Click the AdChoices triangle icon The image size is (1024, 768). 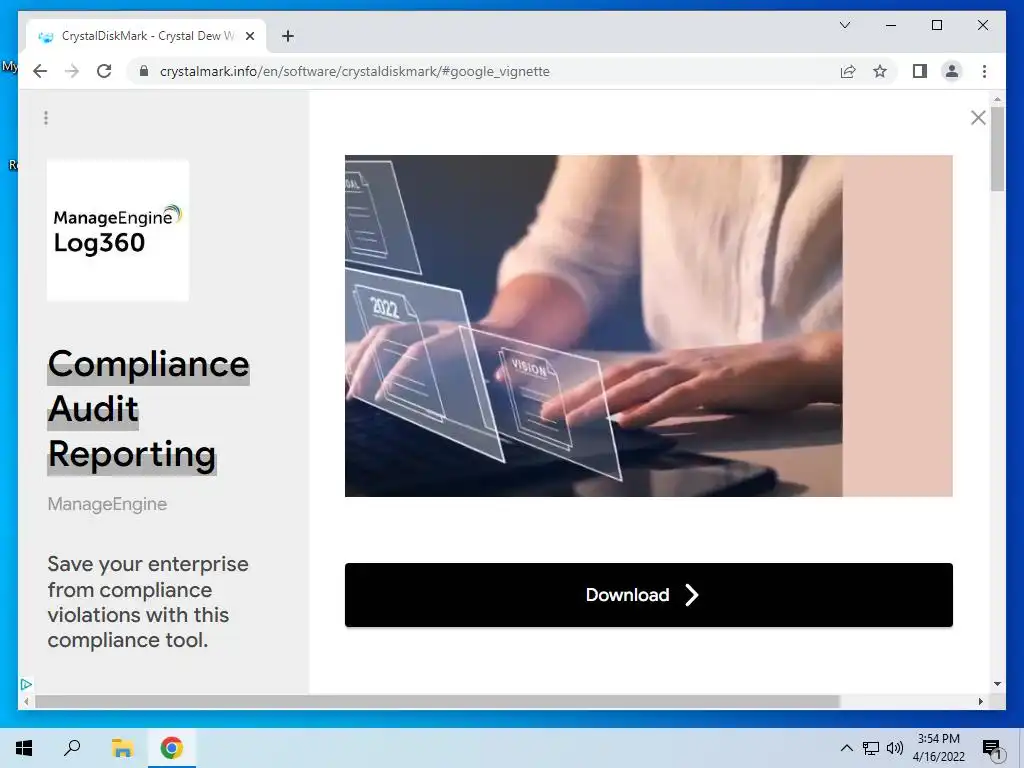(26, 684)
